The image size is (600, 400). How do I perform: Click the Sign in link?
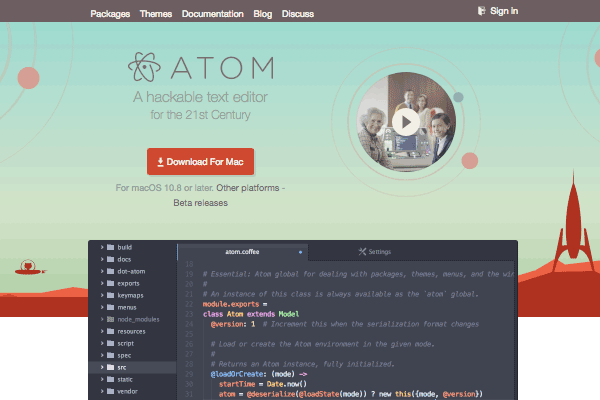tap(504, 11)
